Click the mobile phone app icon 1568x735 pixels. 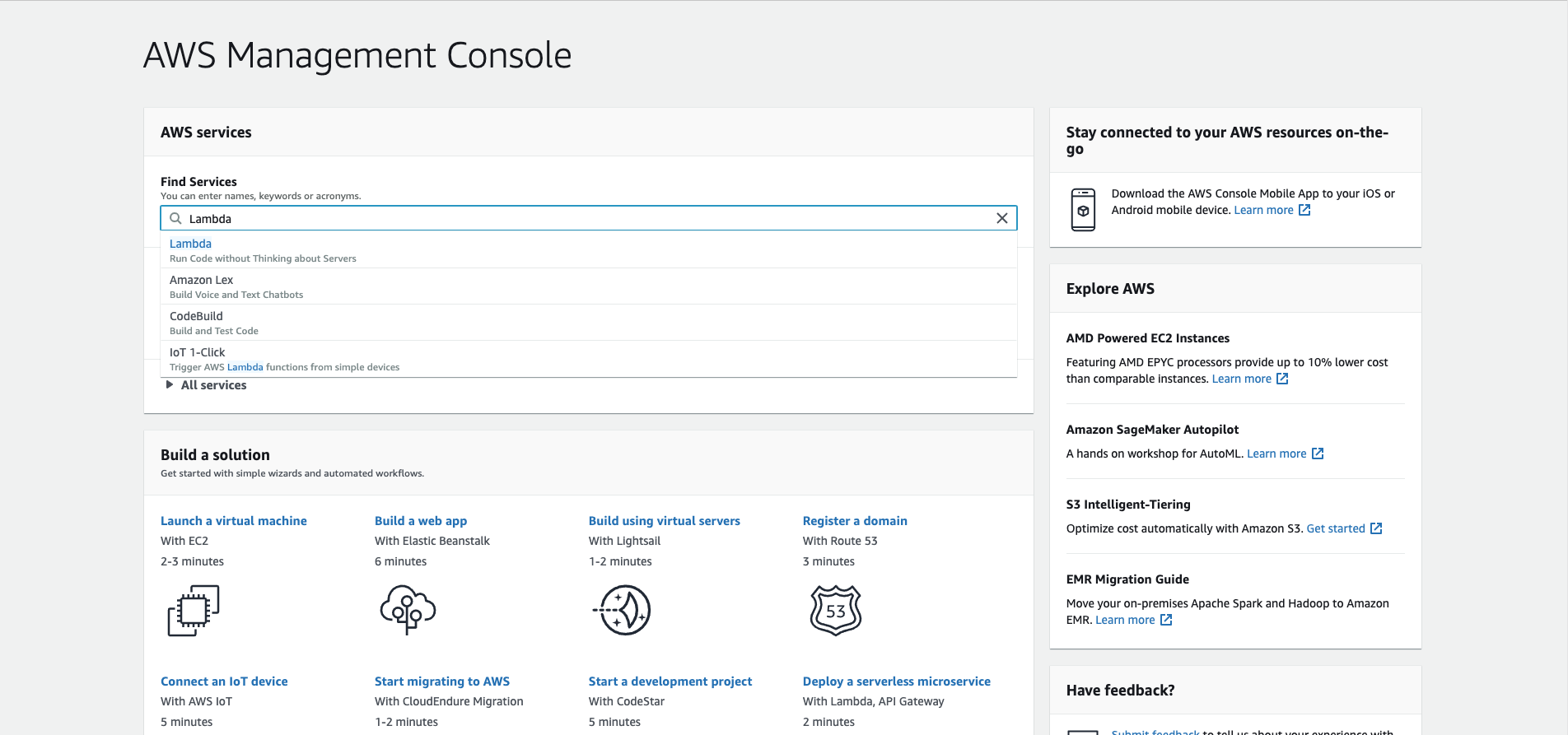(x=1083, y=210)
